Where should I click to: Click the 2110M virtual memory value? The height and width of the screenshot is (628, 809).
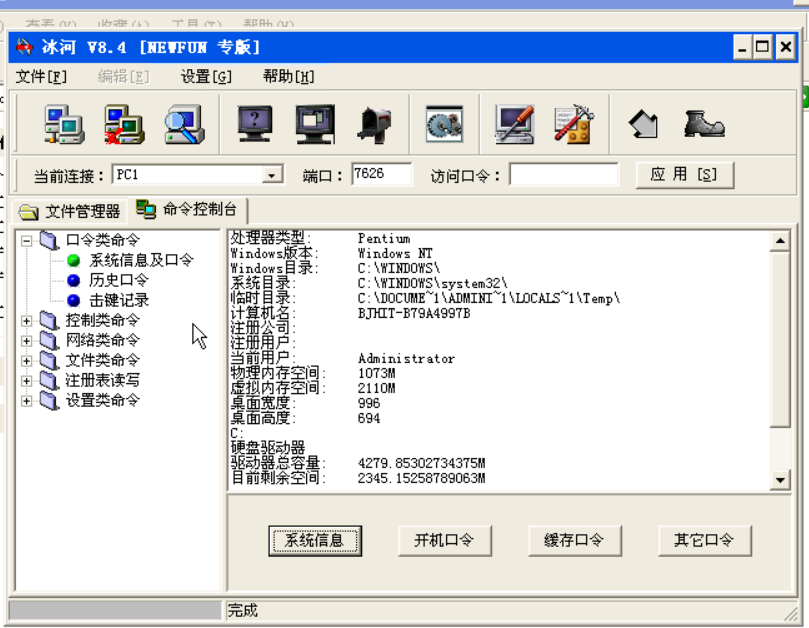pos(376,388)
